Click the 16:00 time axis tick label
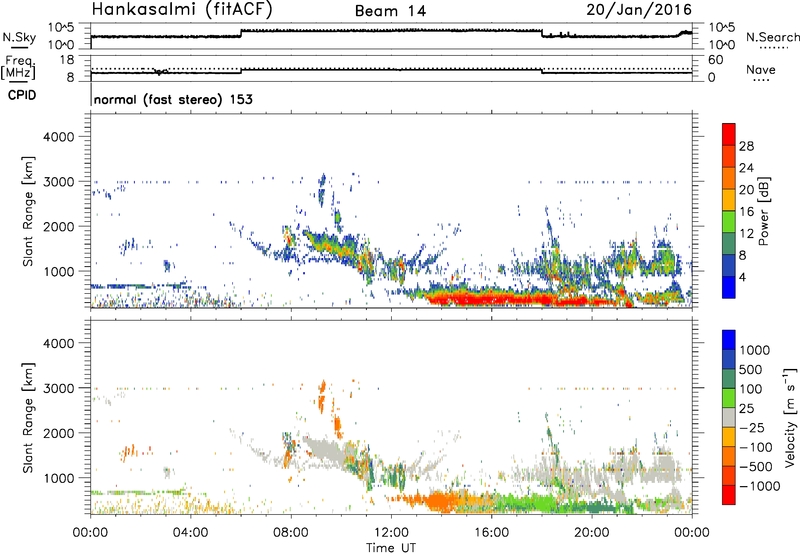The height and width of the screenshot is (554, 800). click(491, 533)
